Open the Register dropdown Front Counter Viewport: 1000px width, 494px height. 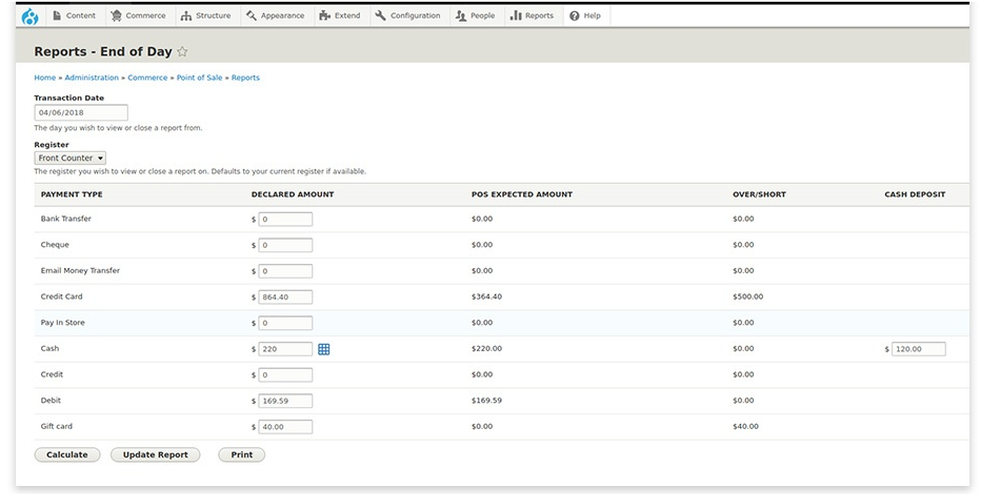point(70,158)
